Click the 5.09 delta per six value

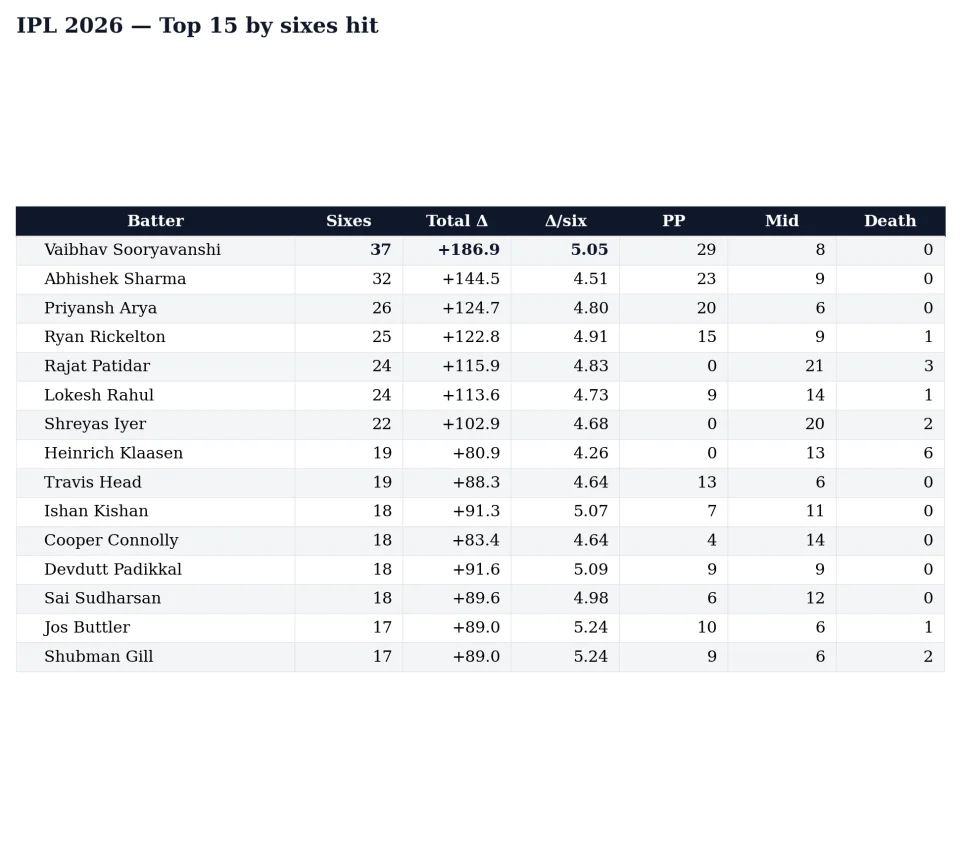(590, 569)
